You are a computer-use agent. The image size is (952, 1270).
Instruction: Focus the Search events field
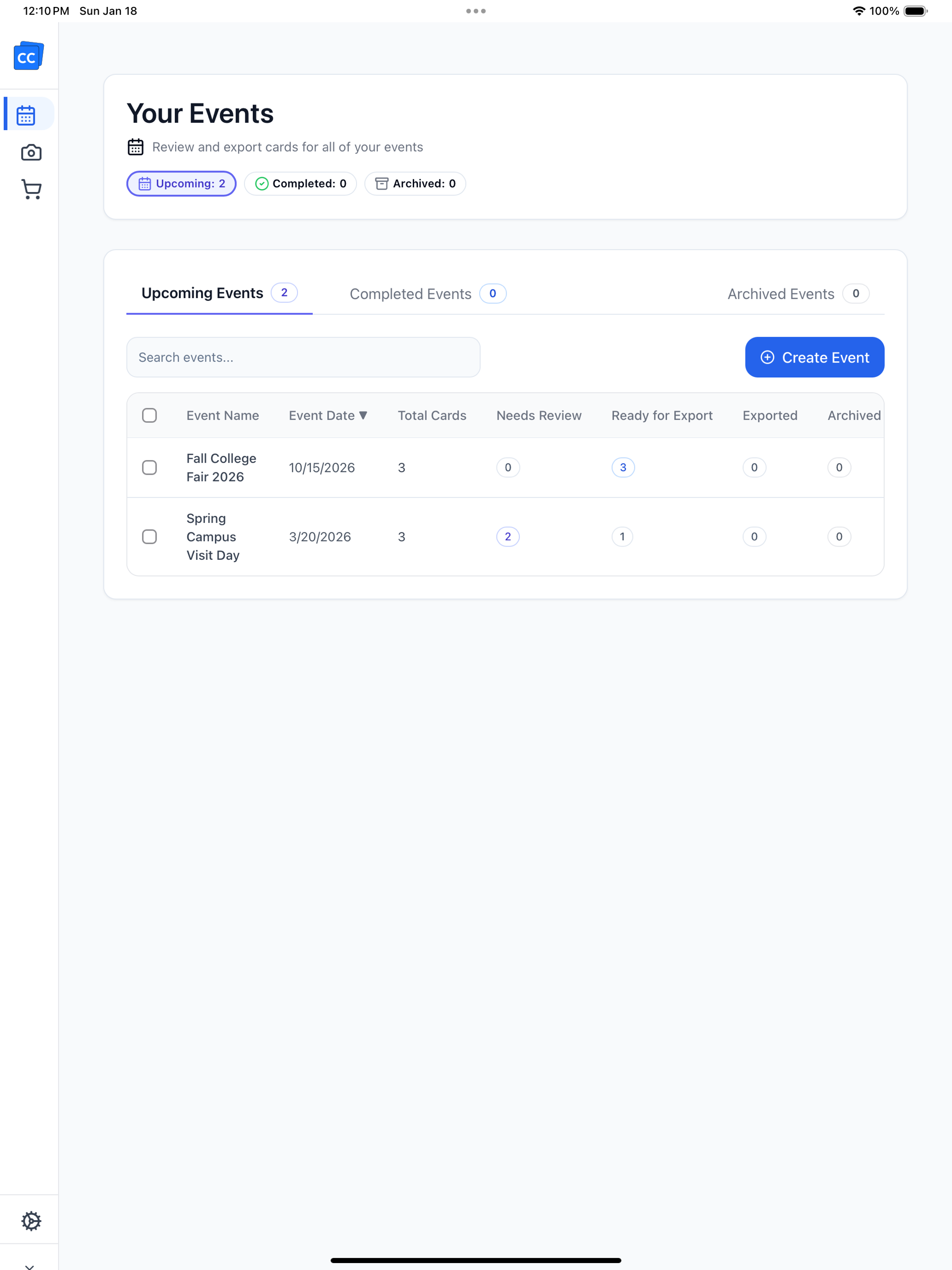303,357
